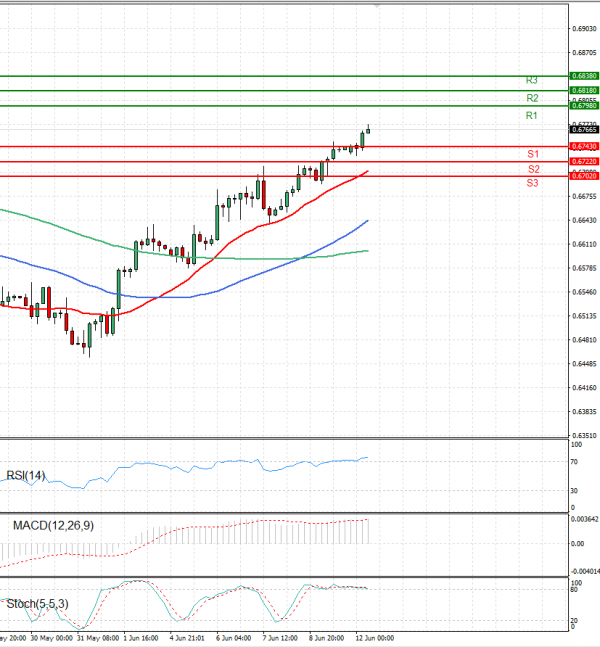Screen dimensions: 600x647
Task: Click the 4 Jun 21:01 time label
Action: 187,638
